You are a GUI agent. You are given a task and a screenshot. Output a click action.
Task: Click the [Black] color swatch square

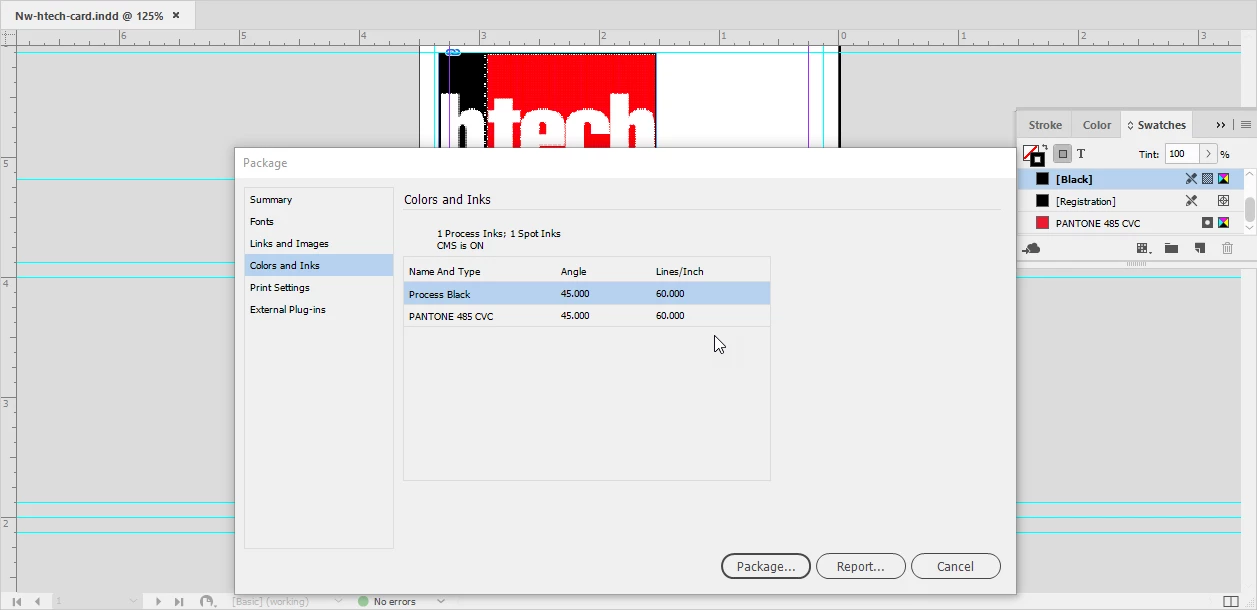(x=1042, y=179)
